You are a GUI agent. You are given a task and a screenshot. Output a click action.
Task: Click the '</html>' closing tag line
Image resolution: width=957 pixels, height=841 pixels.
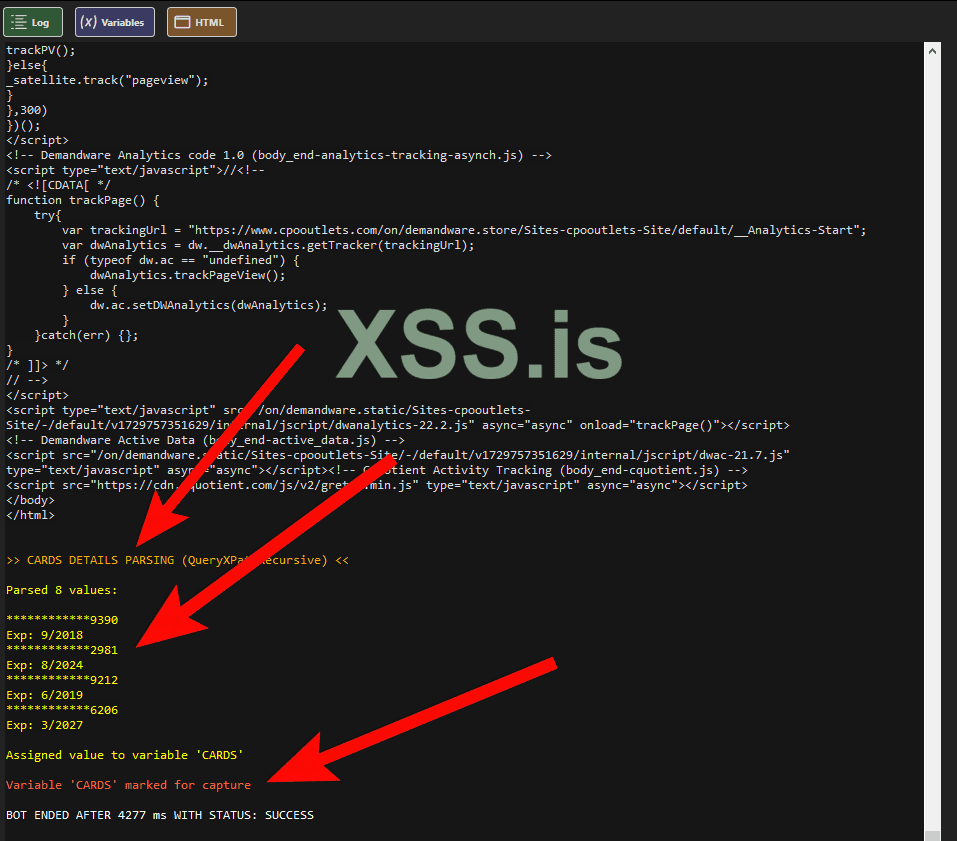click(30, 515)
